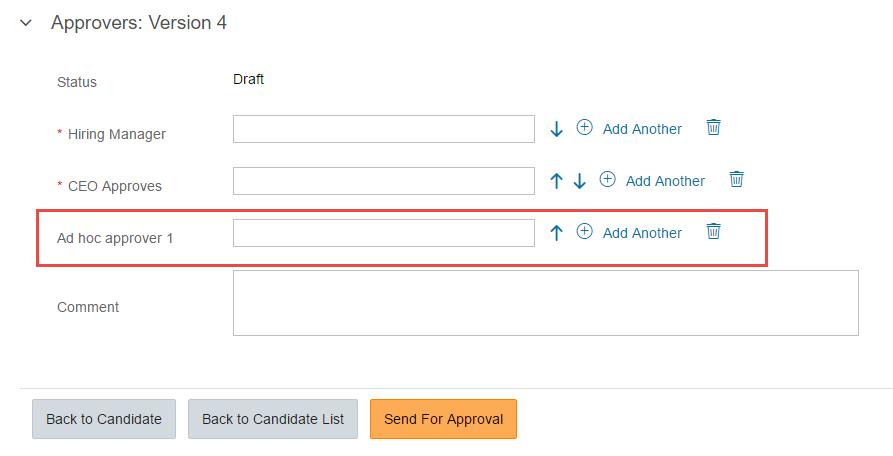Click plus icon in CEO Approves row
The image size is (893, 456).
tap(608, 179)
